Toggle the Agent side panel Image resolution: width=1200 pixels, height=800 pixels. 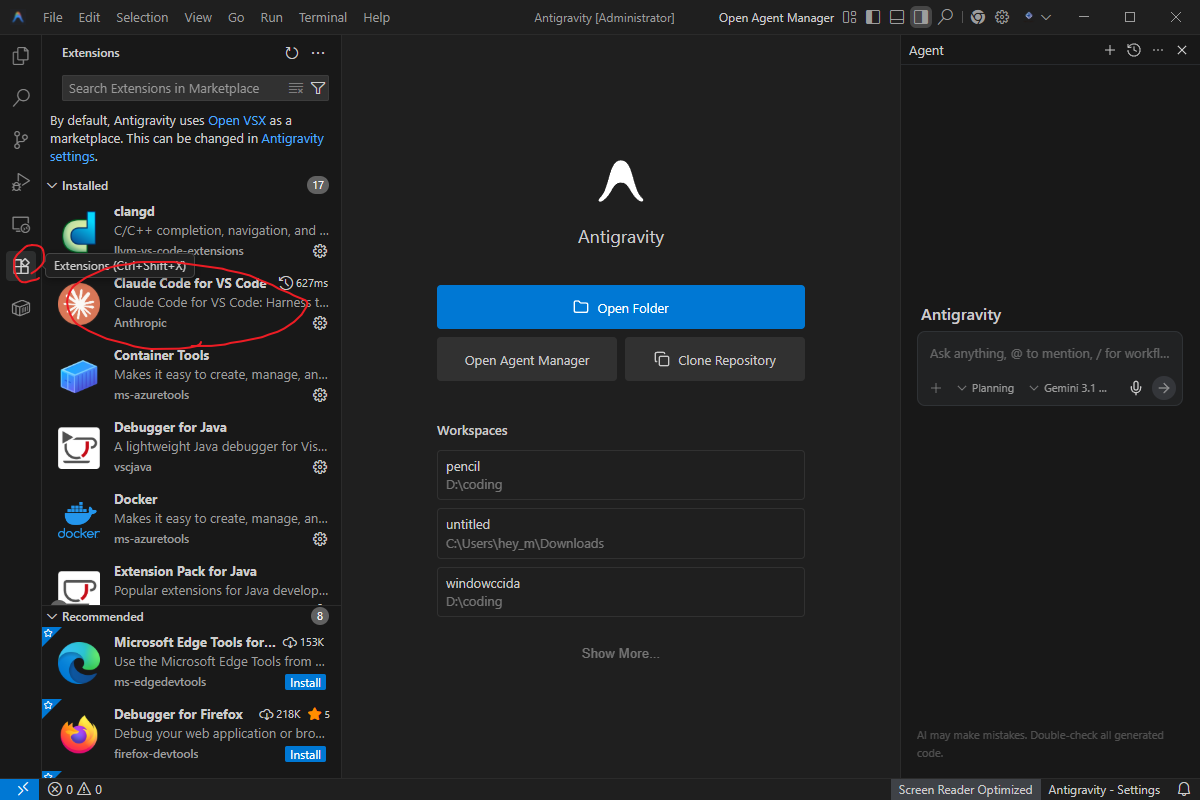point(921,17)
